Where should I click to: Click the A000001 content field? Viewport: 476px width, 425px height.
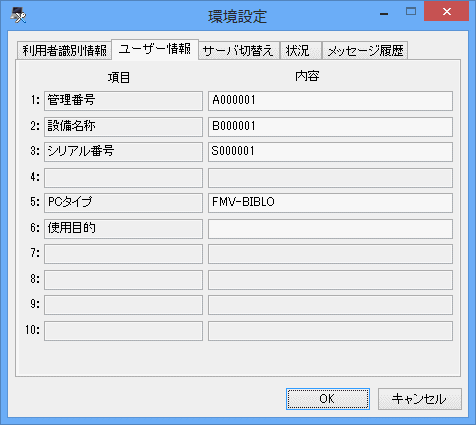pos(330,101)
